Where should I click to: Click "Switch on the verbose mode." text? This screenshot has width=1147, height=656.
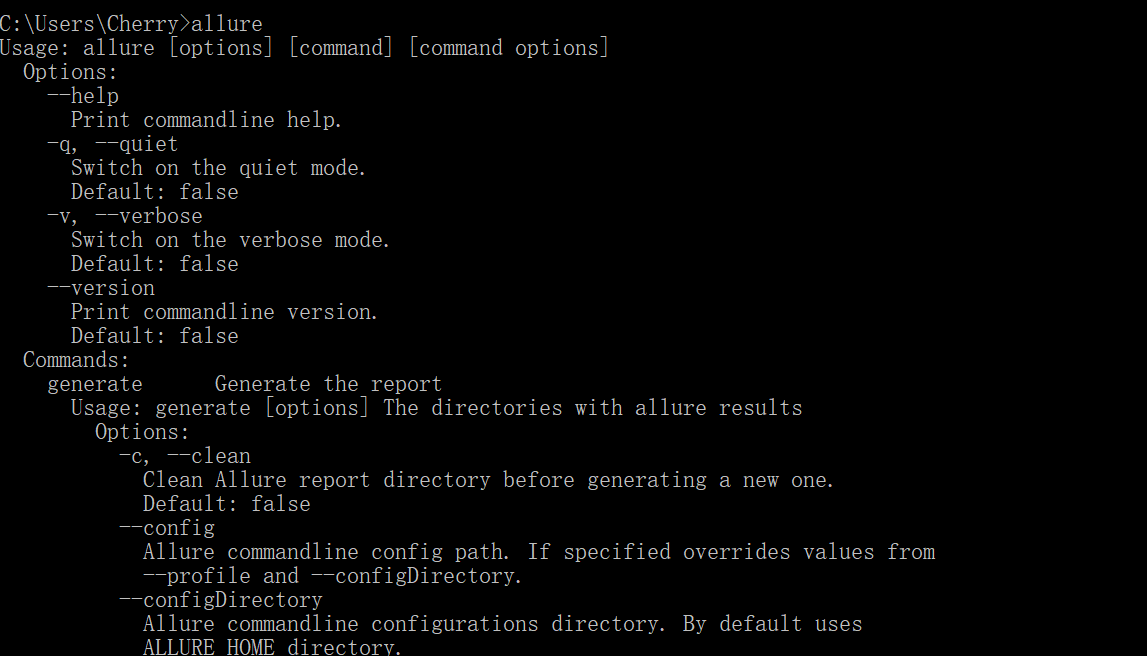[x=230, y=239]
